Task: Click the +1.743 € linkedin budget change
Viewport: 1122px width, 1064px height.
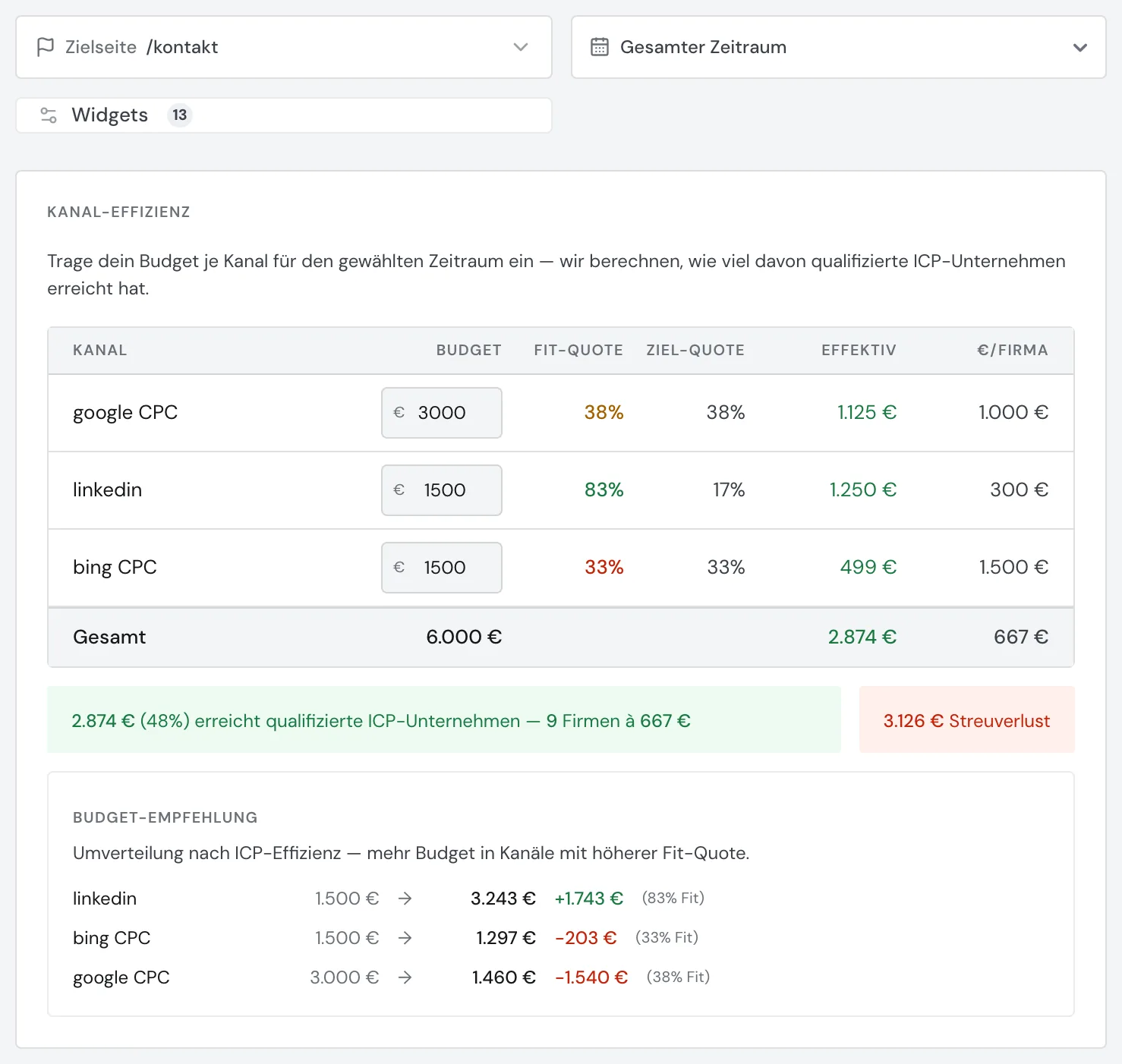Action: [589, 899]
